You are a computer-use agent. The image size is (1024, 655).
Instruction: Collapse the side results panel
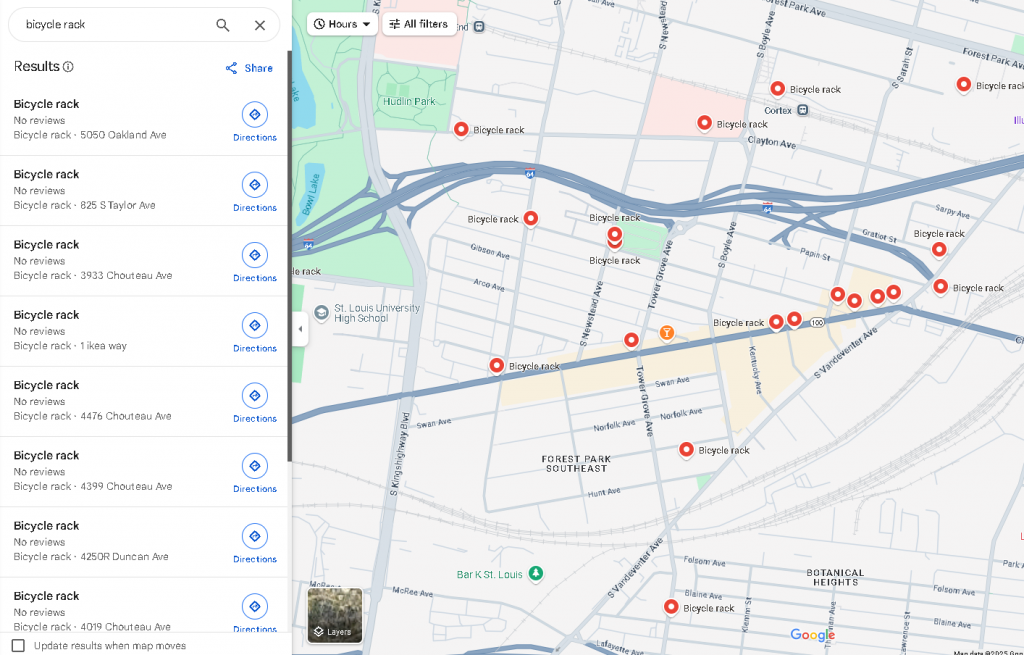tap(299, 329)
